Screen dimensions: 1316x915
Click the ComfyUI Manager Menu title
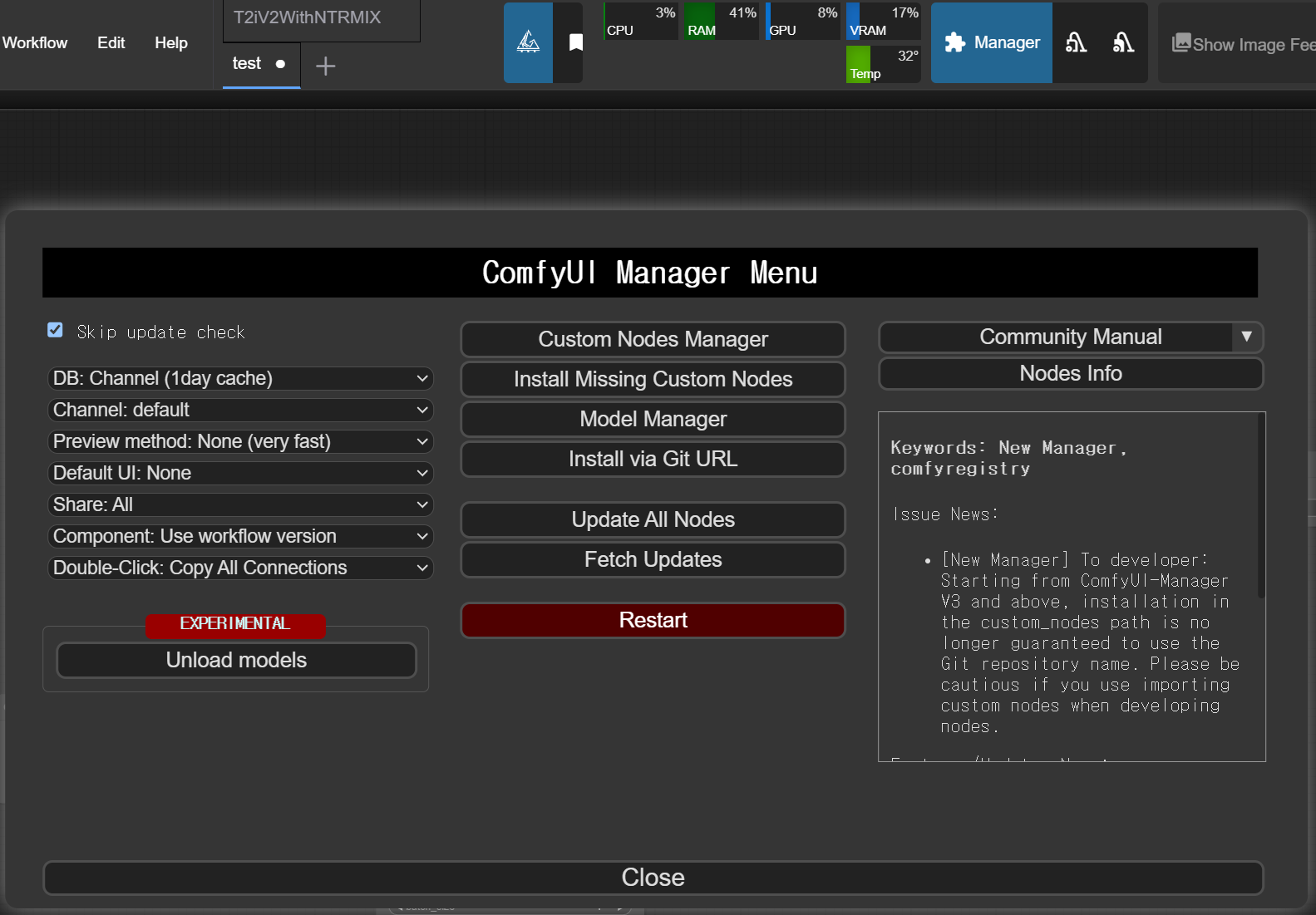click(650, 273)
